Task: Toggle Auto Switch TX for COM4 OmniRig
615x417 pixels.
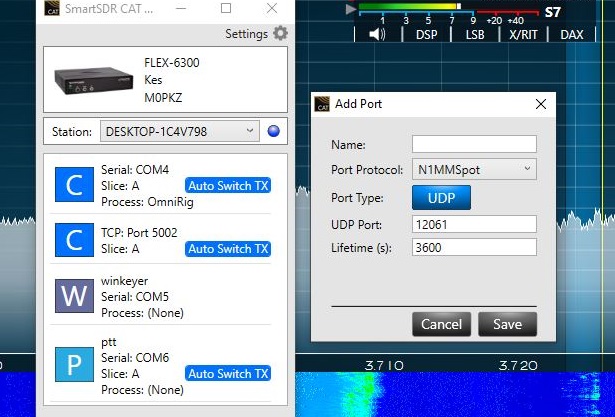Action: pyautogui.click(x=228, y=186)
